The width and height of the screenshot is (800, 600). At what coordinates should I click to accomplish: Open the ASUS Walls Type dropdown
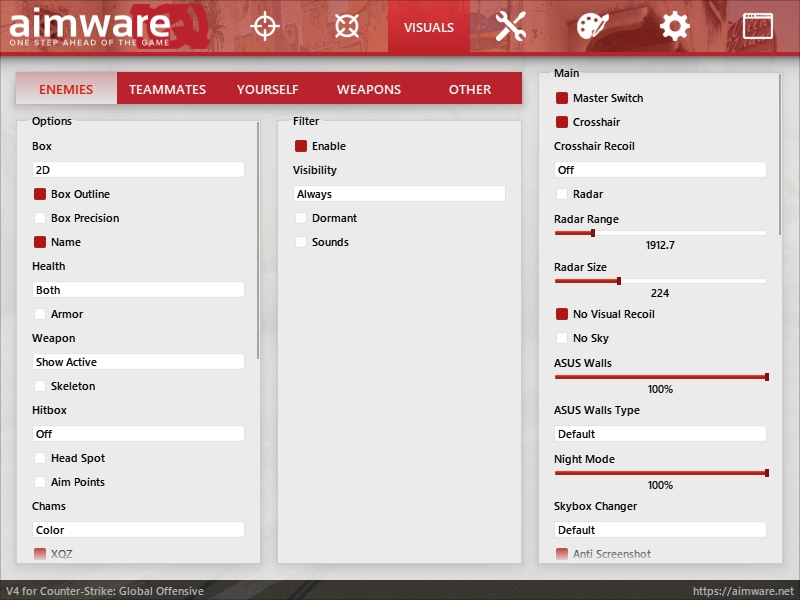click(660, 434)
